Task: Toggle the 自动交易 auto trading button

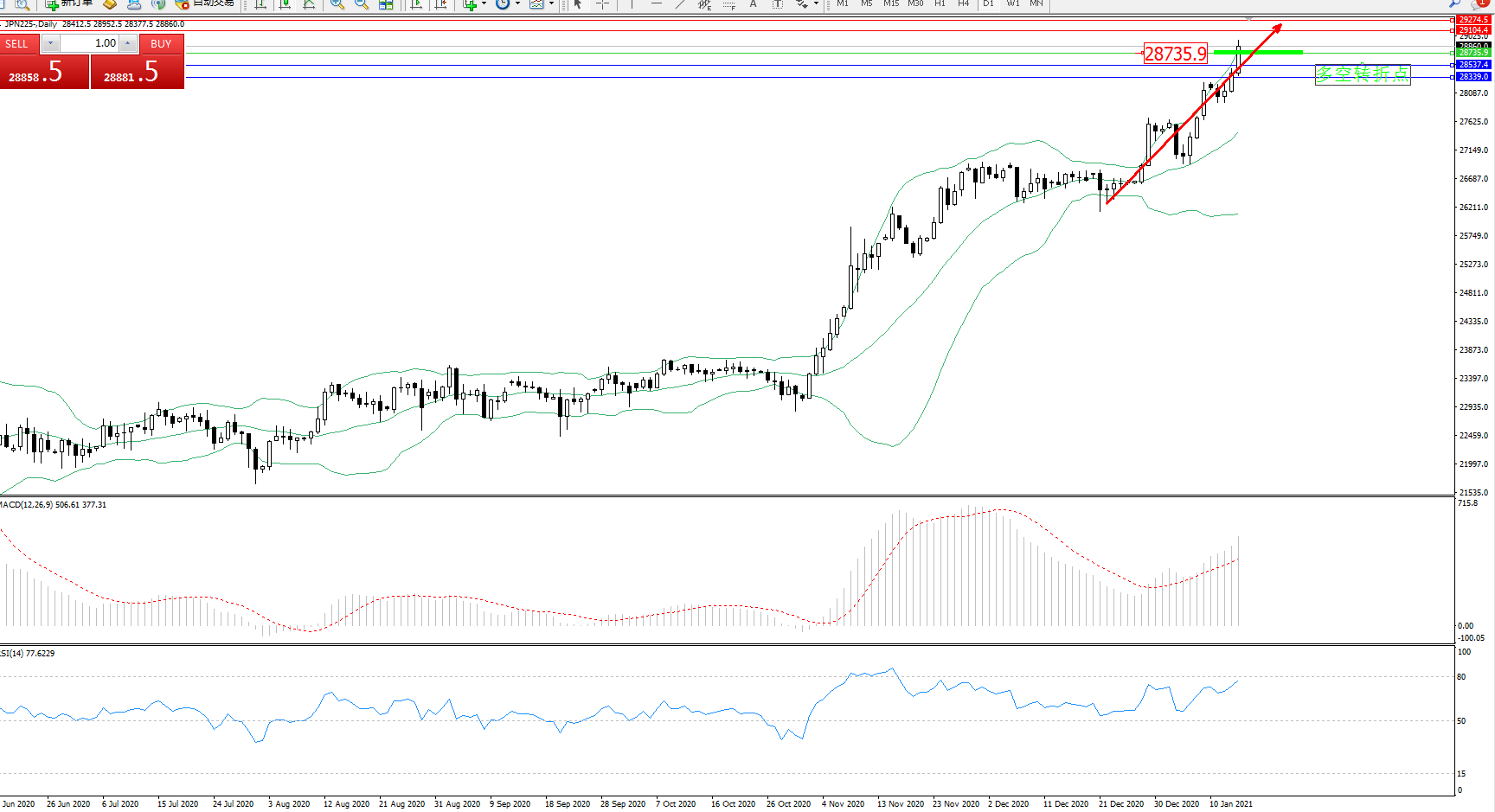Action: click(x=204, y=4)
